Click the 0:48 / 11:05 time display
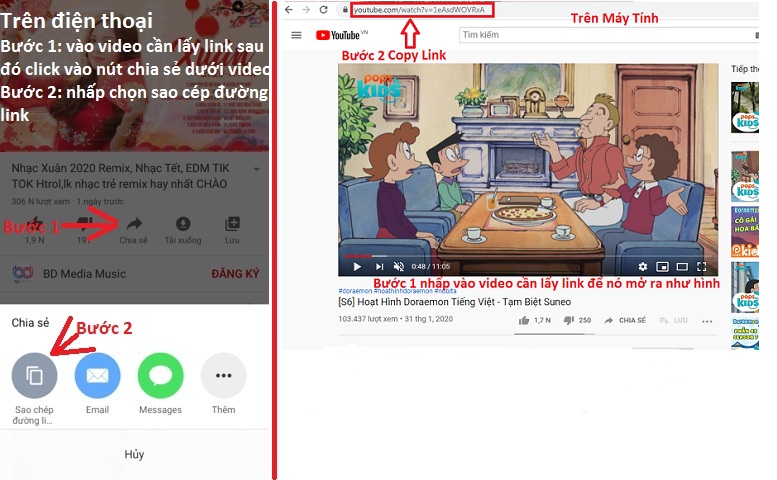The width and height of the screenshot is (777, 480). point(430,267)
